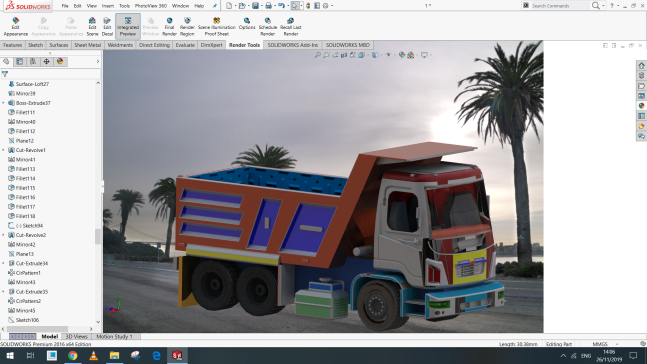
Task: Open File Explorer tab in task pane
Action: pos(641,86)
